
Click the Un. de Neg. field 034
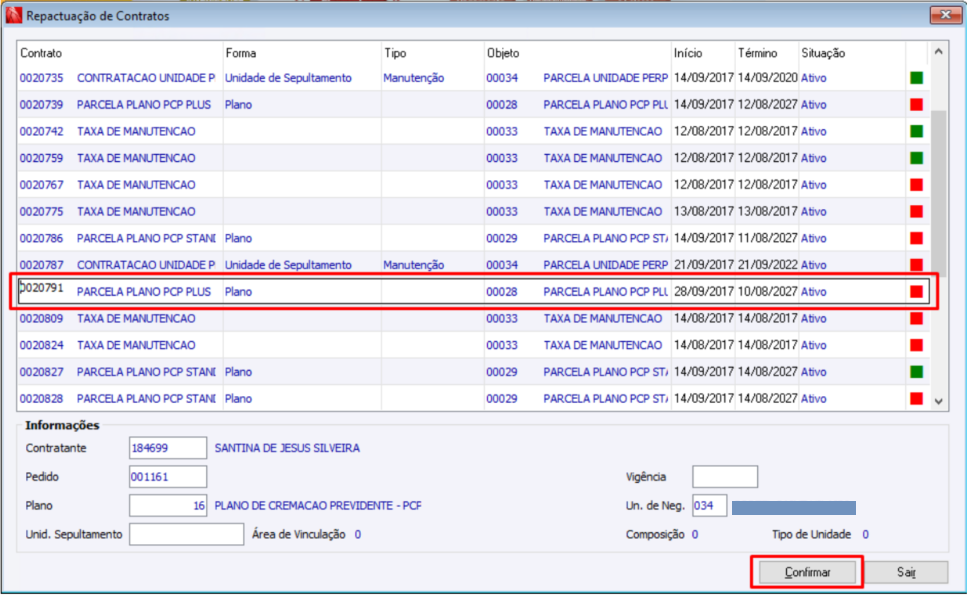[x=709, y=505]
